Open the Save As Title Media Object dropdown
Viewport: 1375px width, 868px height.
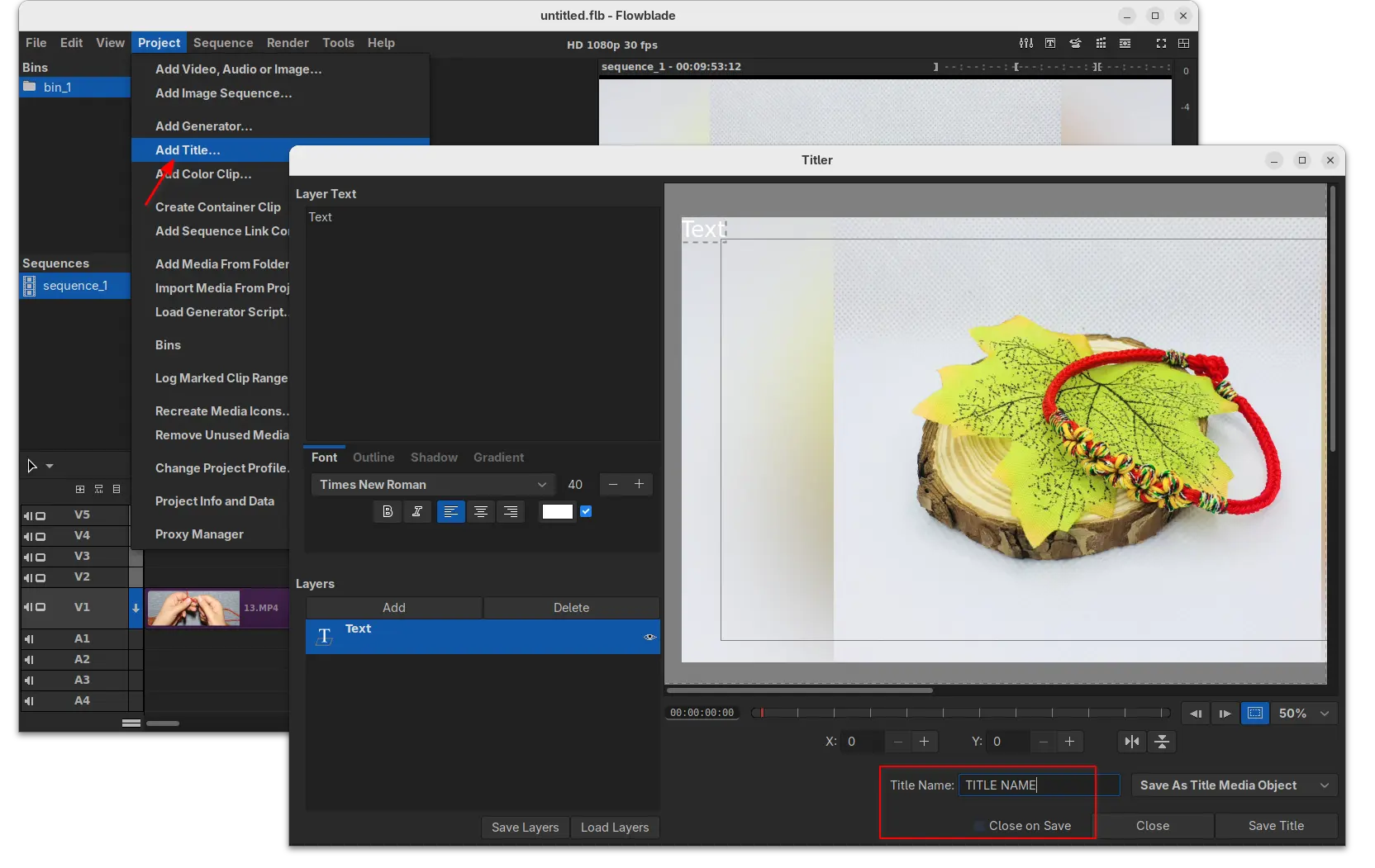tap(1235, 785)
